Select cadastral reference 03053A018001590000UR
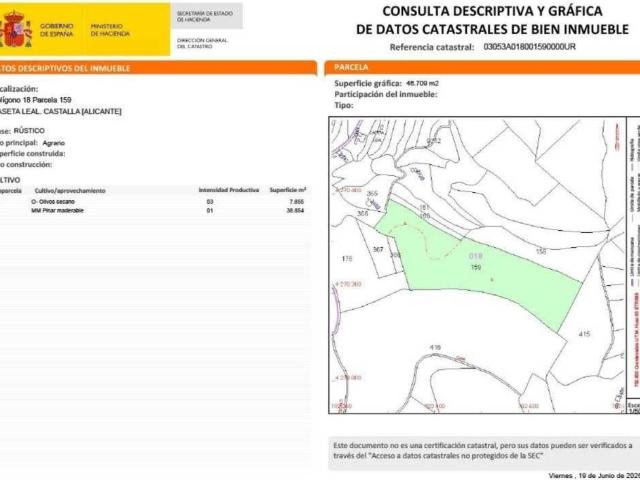 529,47
